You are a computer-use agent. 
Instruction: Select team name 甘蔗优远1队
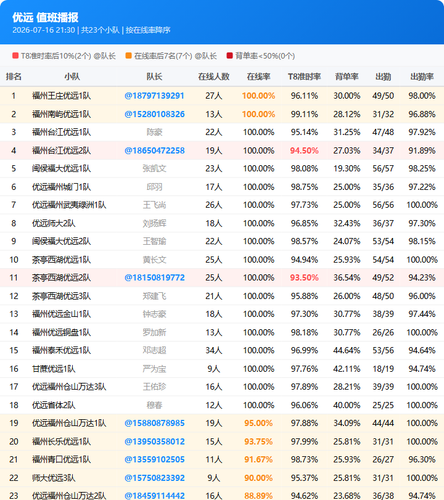coord(54,369)
